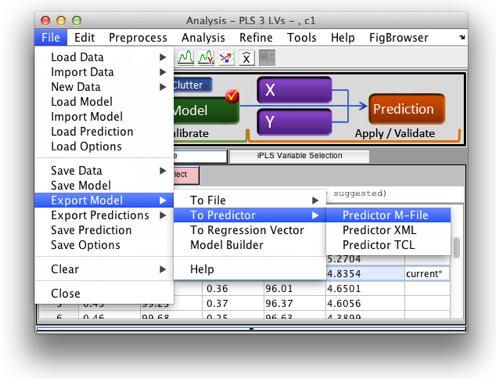Click the plot icon with Y label
496x379 pixels.
pyautogui.click(x=206, y=58)
